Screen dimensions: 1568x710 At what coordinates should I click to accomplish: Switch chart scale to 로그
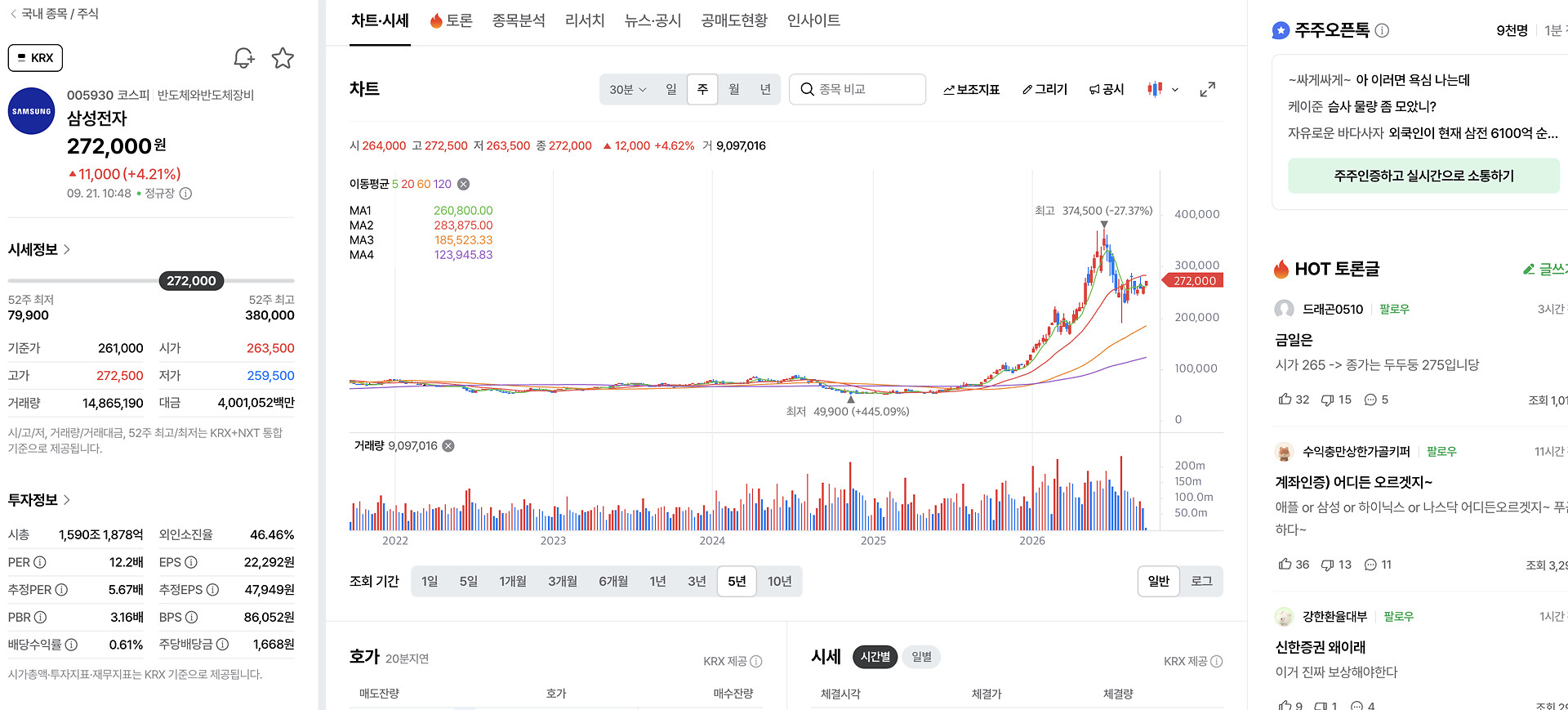1201,581
